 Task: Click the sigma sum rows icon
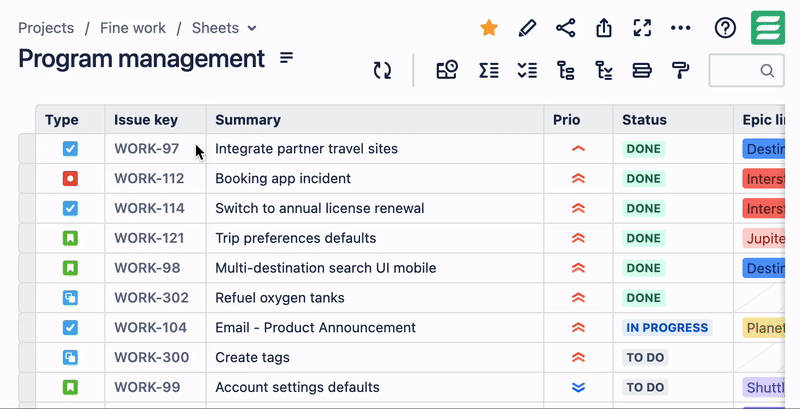point(489,70)
